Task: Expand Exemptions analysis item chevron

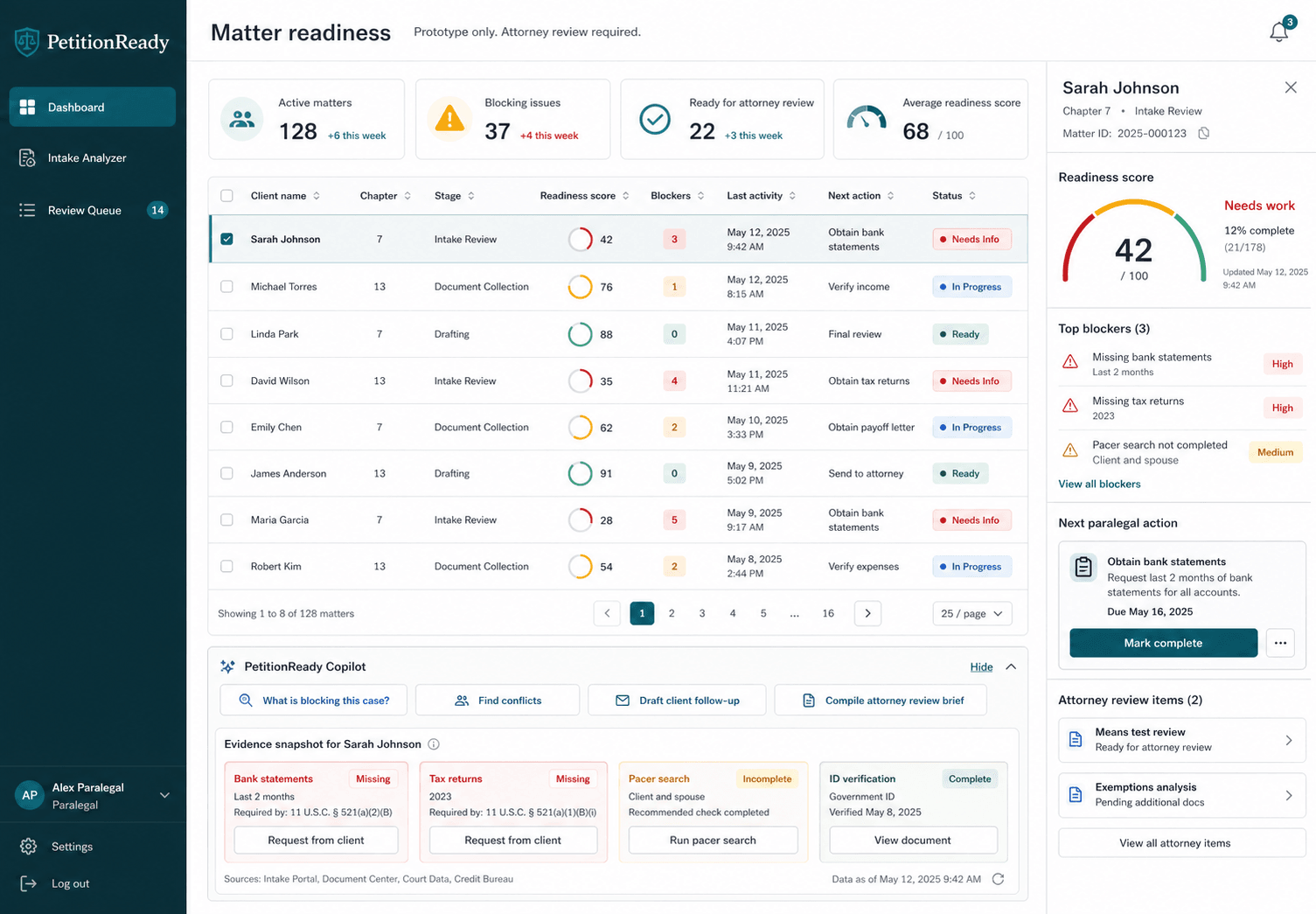Action: pos(1289,795)
